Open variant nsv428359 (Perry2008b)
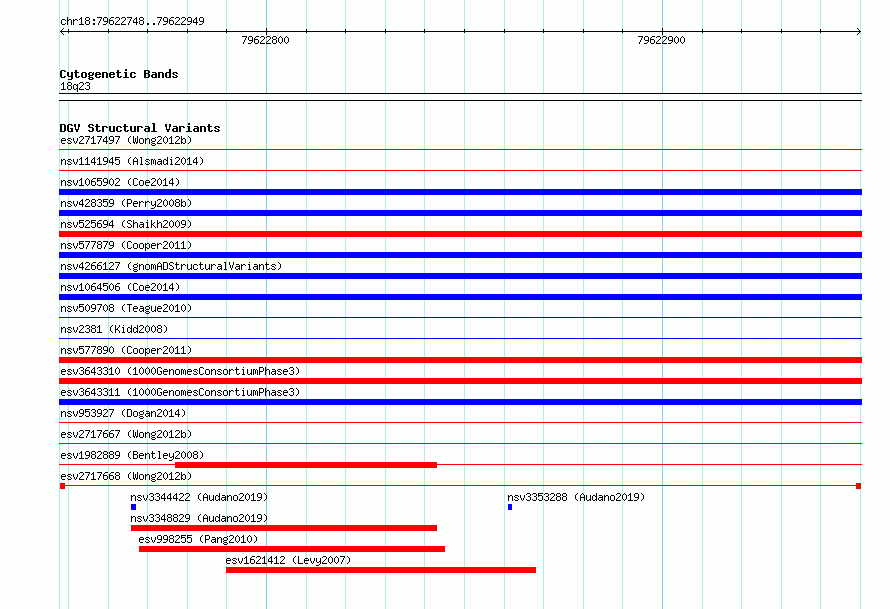The height and width of the screenshot is (609, 890). tap(126, 203)
